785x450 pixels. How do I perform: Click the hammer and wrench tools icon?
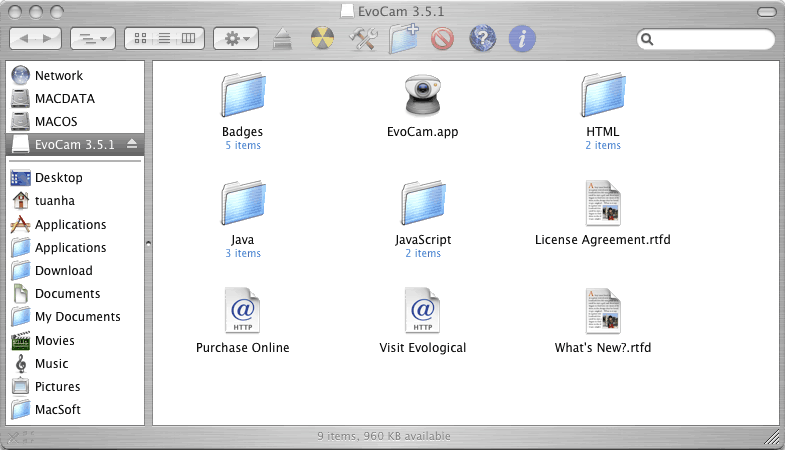362,39
